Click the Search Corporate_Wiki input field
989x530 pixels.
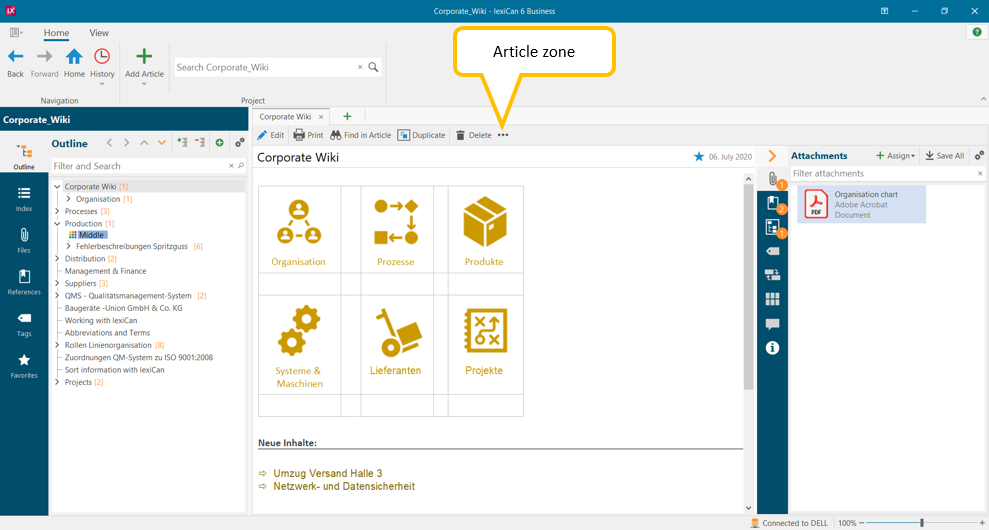(265, 67)
